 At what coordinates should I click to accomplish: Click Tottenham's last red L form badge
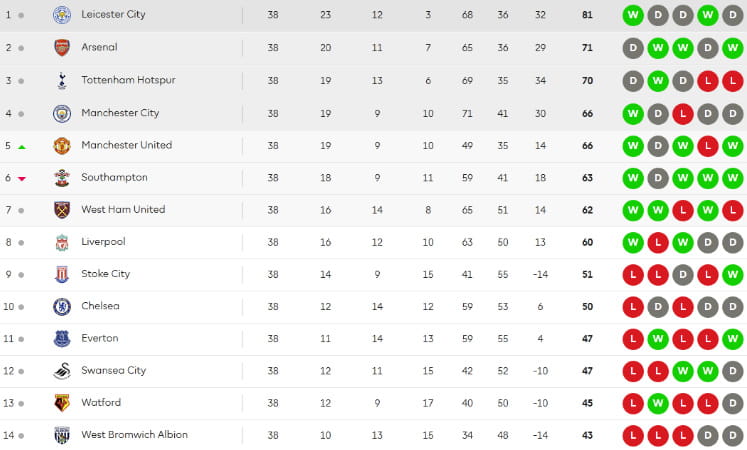pos(733,81)
